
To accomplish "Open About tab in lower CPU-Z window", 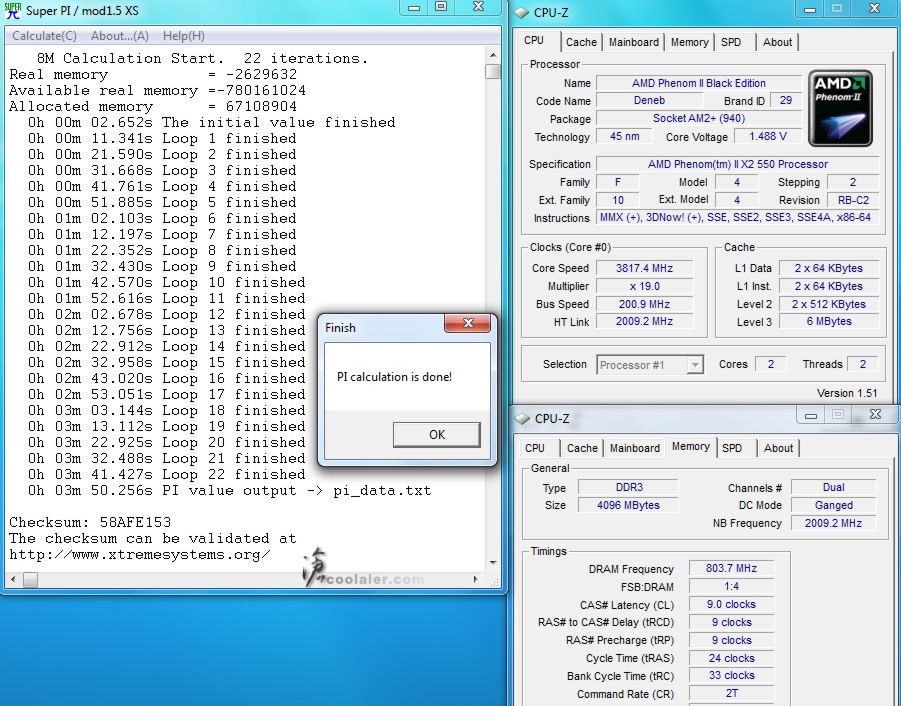I will tap(778, 448).
